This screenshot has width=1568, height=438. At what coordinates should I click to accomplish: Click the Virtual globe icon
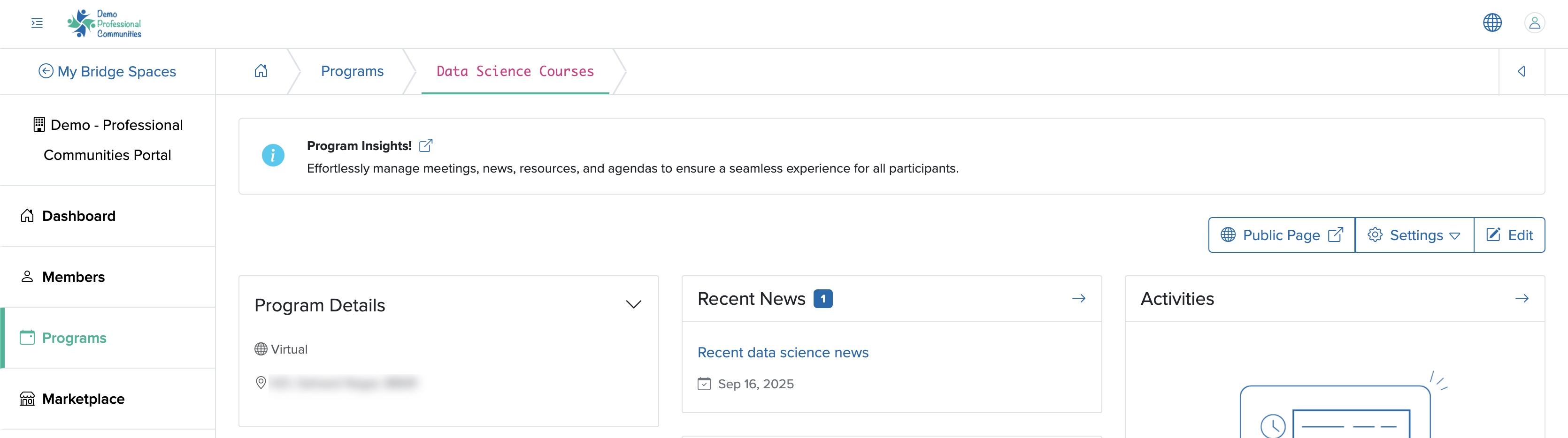(261, 349)
